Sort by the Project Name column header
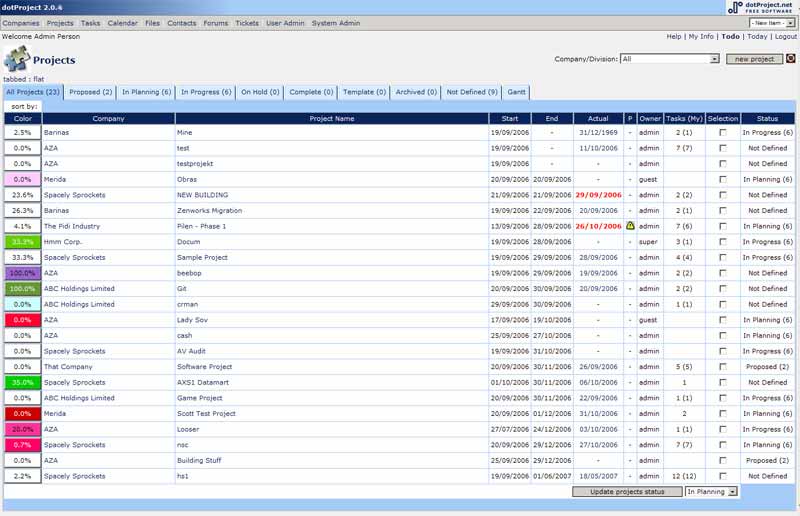 click(331, 118)
